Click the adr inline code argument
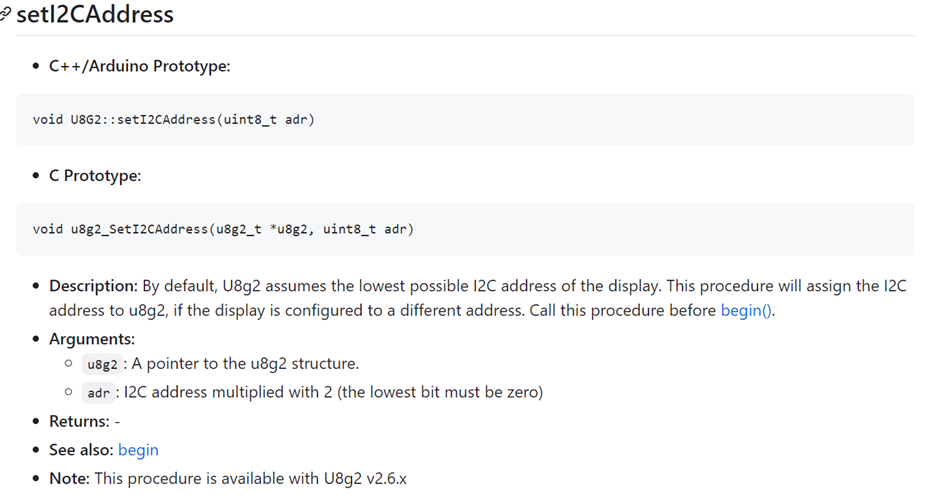Image resolution: width=940 pixels, height=503 pixels. point(98,393)
